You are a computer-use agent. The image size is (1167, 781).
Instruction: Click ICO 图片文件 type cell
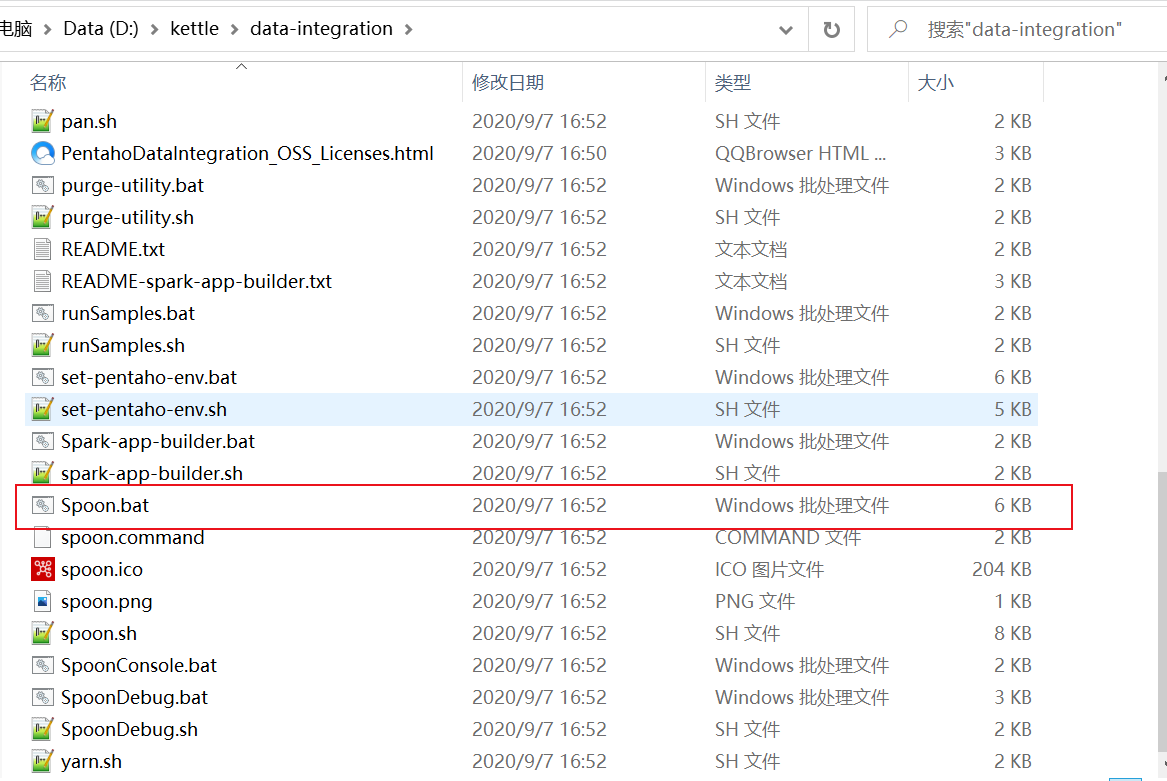pyautogui.click(x=769, y=569)
